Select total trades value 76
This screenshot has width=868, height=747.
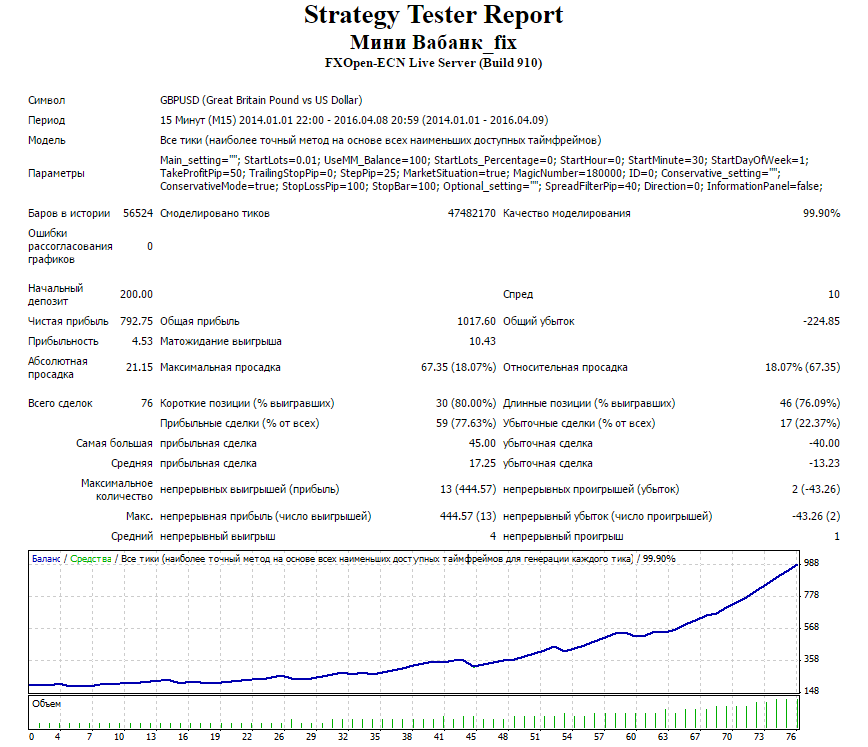[147, 403]
